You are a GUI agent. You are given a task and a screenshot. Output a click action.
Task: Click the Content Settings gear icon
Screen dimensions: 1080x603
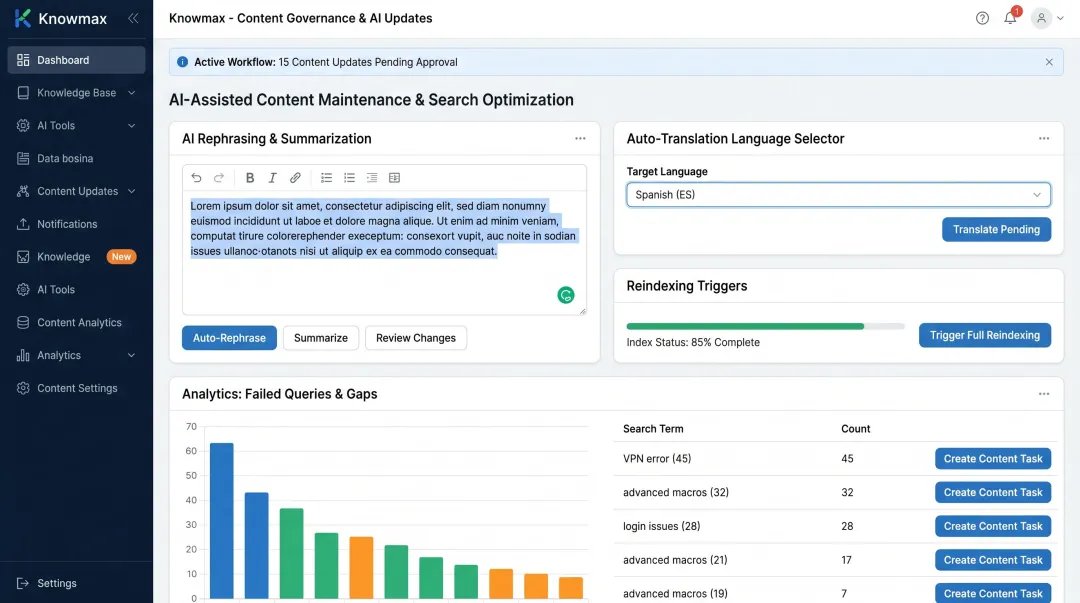pyautogui.click(x=23, y=388)
